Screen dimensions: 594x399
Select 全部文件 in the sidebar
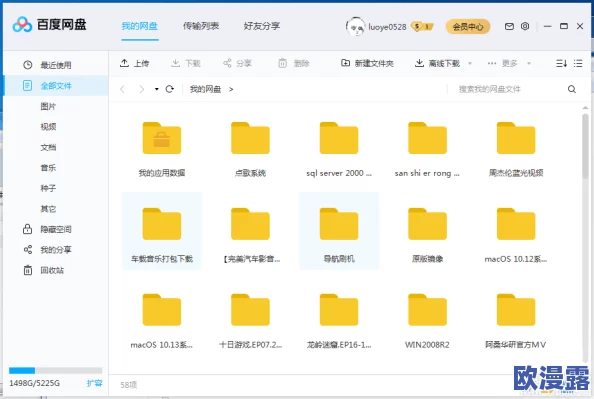[56, 86]
